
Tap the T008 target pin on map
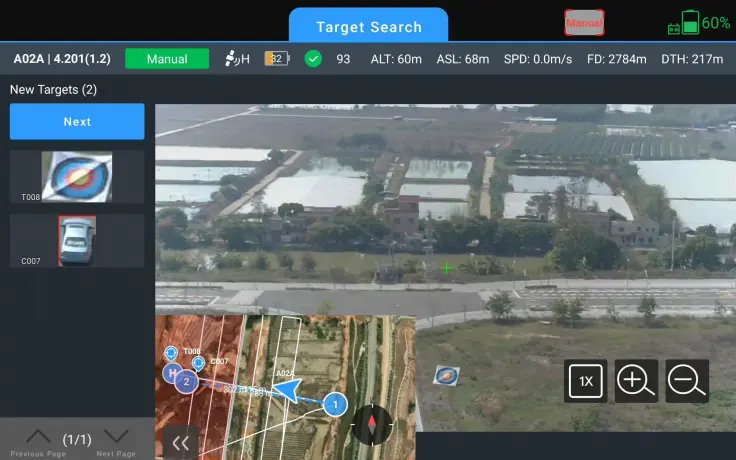[x=171, y=354]
